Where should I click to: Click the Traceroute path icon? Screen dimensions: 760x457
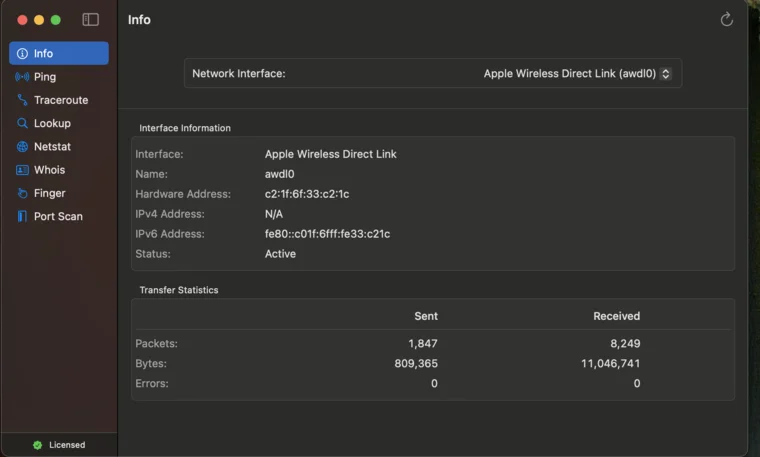tap(22, 100)
